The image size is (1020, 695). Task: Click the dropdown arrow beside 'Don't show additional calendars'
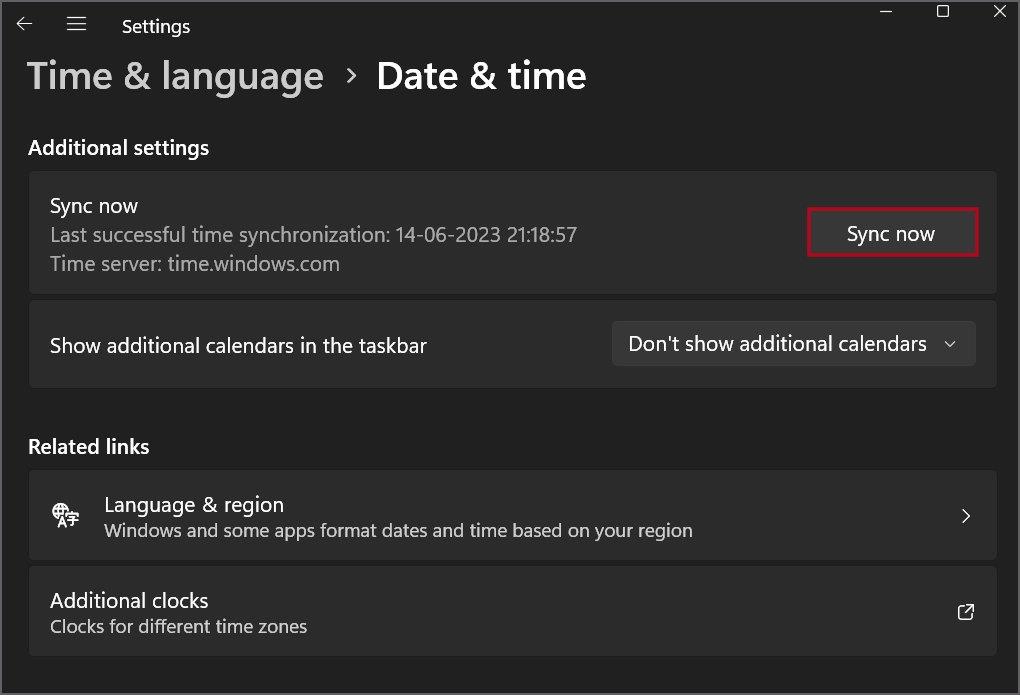(x=950, y=344)
